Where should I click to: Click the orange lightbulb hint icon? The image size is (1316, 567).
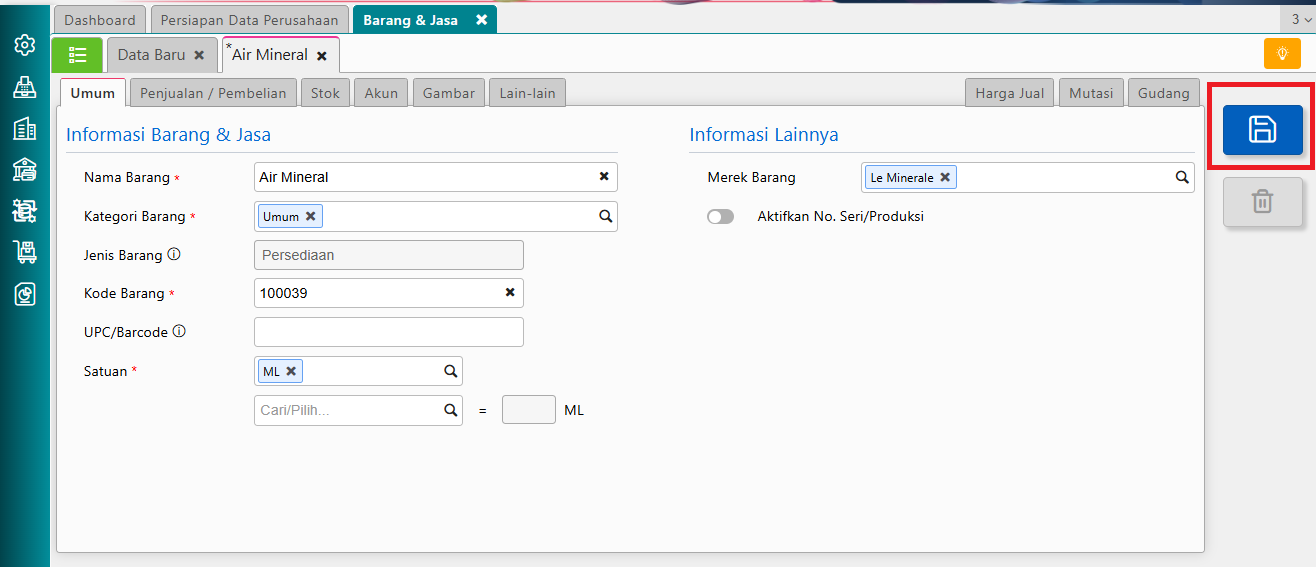pos(1282,53)
